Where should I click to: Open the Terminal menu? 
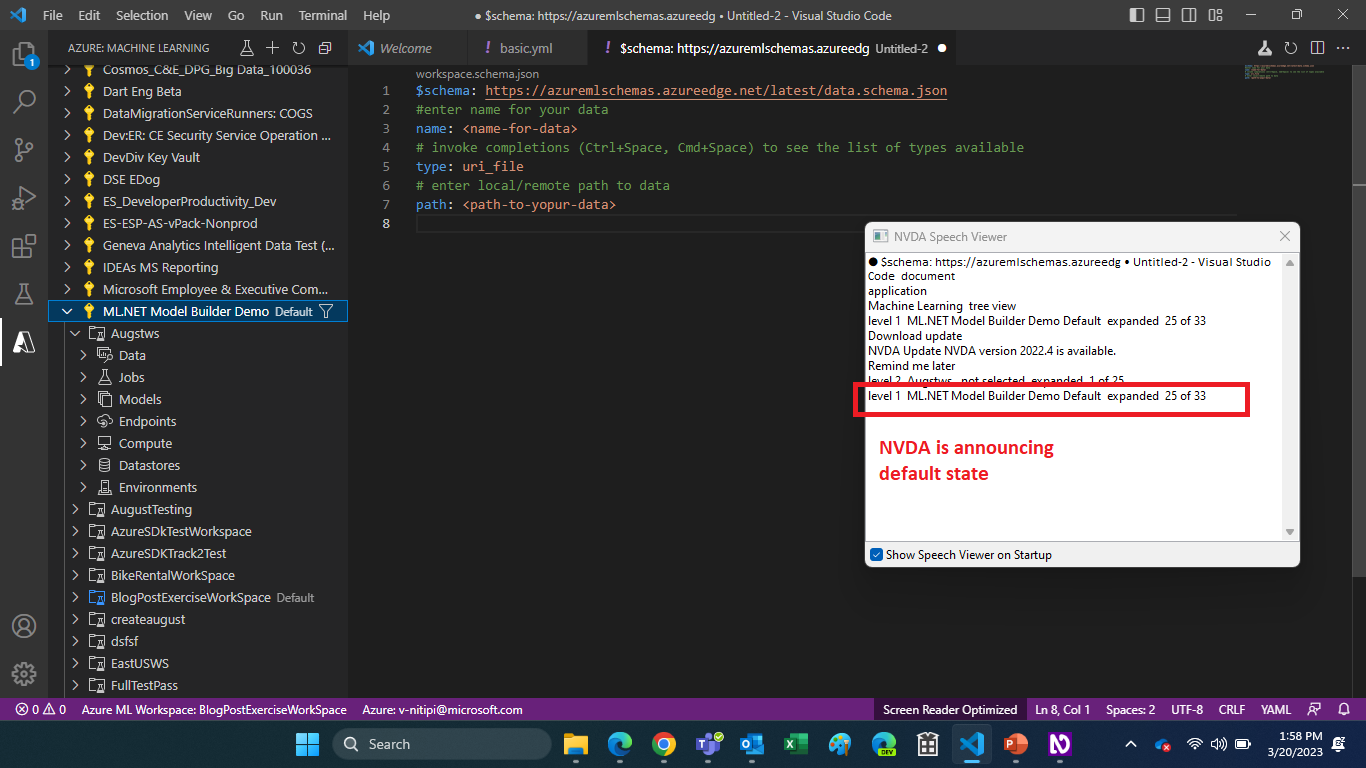[322, 15]
